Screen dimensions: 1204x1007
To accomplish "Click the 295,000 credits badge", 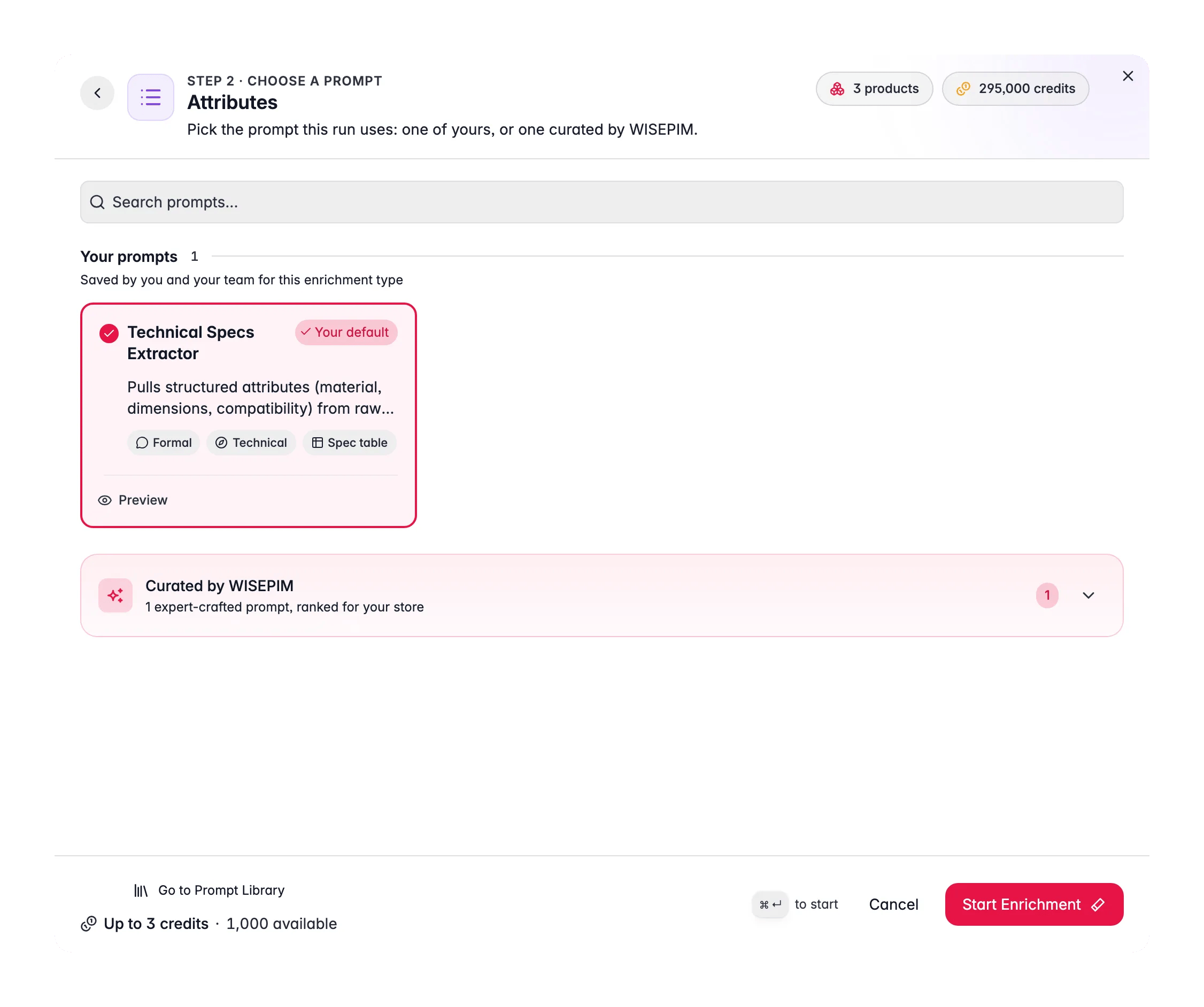I will click(x=1015, y=89).
